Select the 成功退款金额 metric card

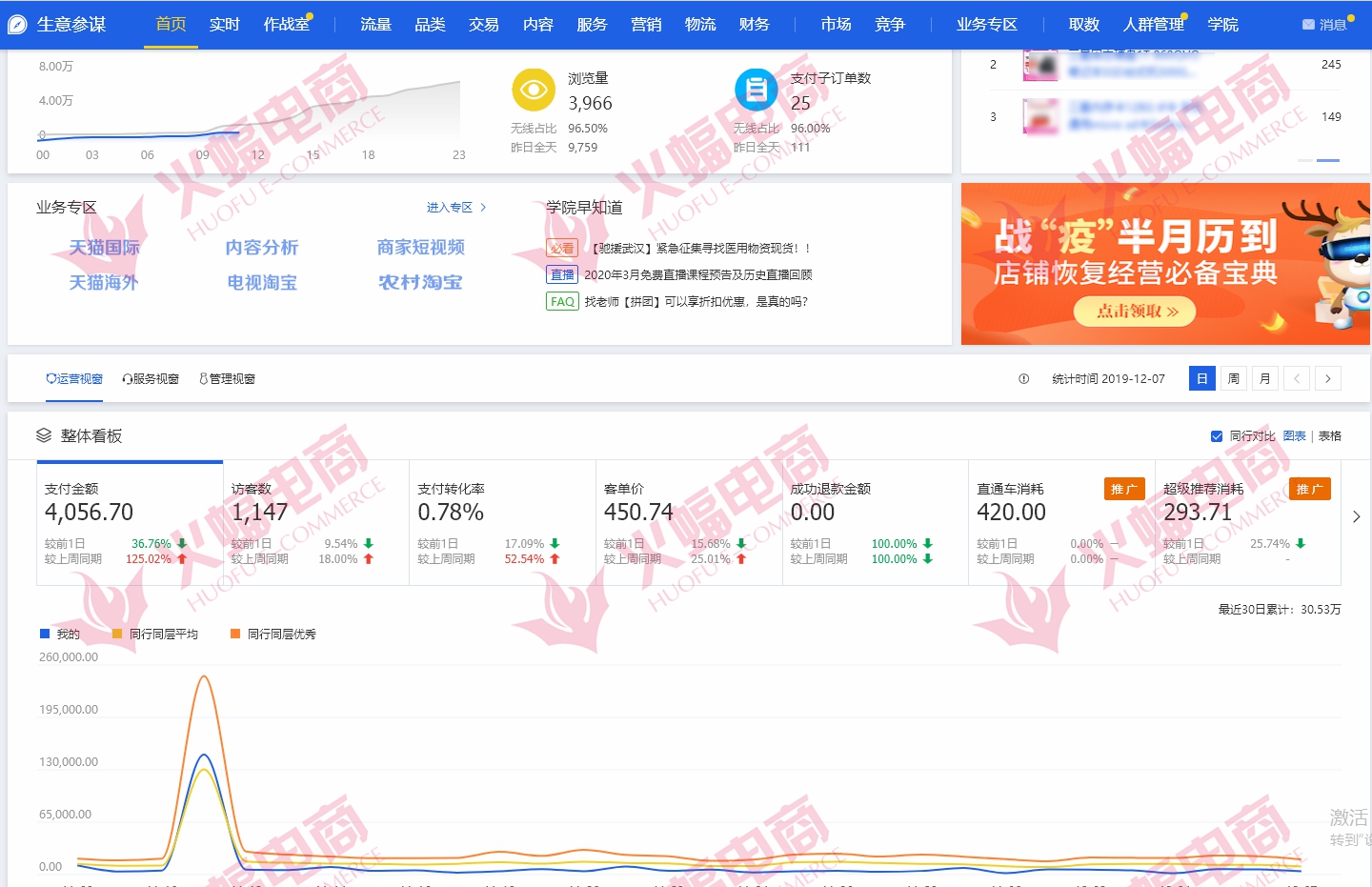(x=876, y=522)
